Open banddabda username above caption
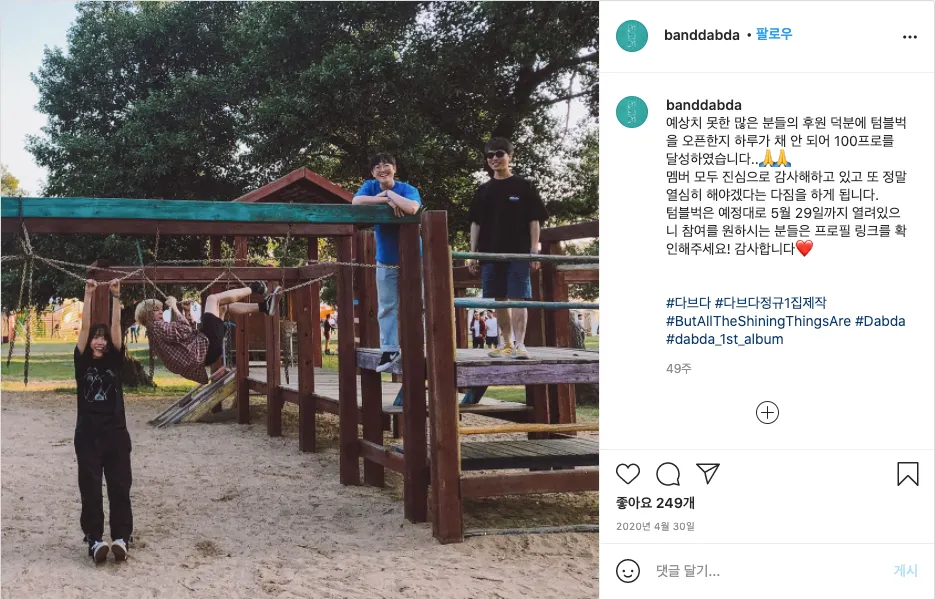The image size is (935, 599). [704, 105]
